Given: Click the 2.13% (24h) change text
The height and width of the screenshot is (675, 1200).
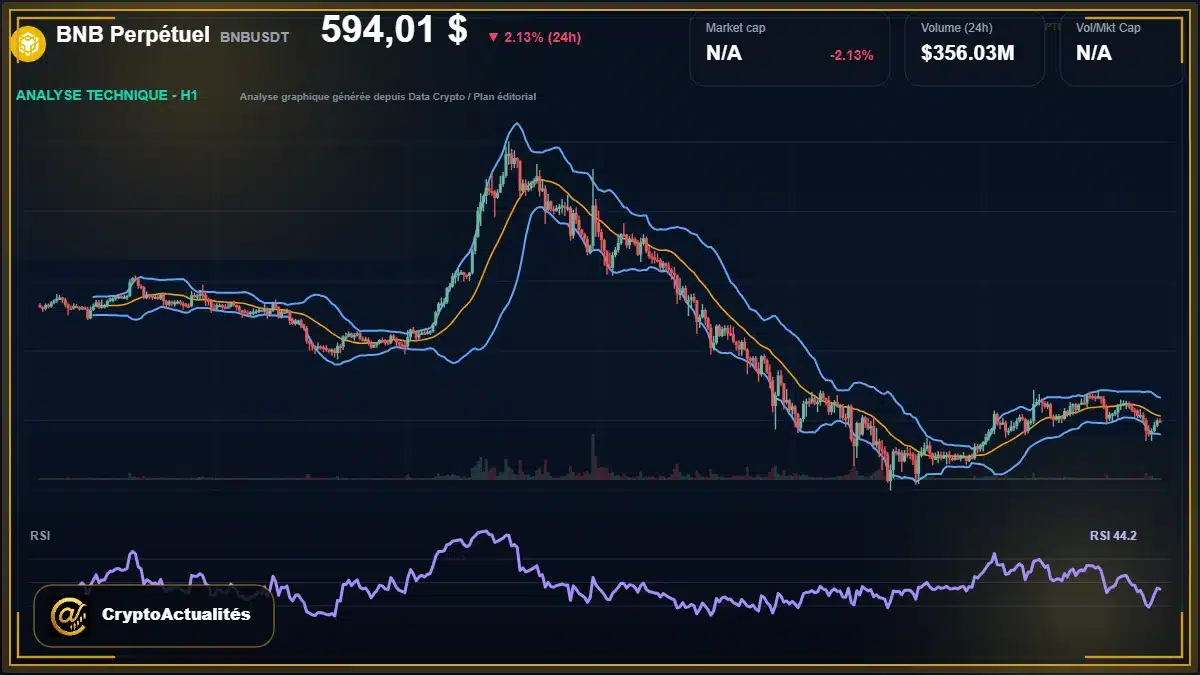Looking at the screenshot, I should click(543, 37).
